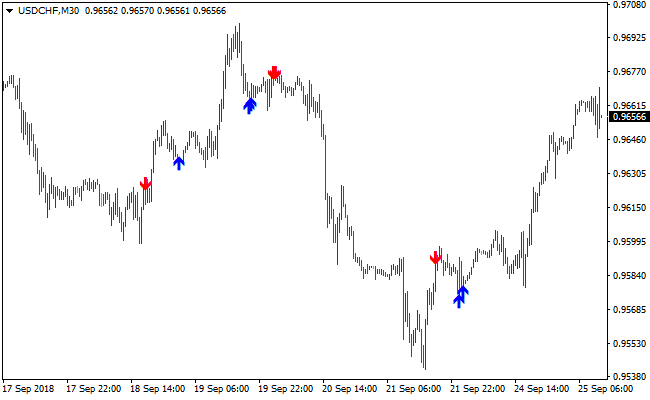Click the 21 Sep 06:00 time label
The height and width of the screenshot is (400, 650).
click(x=414, y=389)
